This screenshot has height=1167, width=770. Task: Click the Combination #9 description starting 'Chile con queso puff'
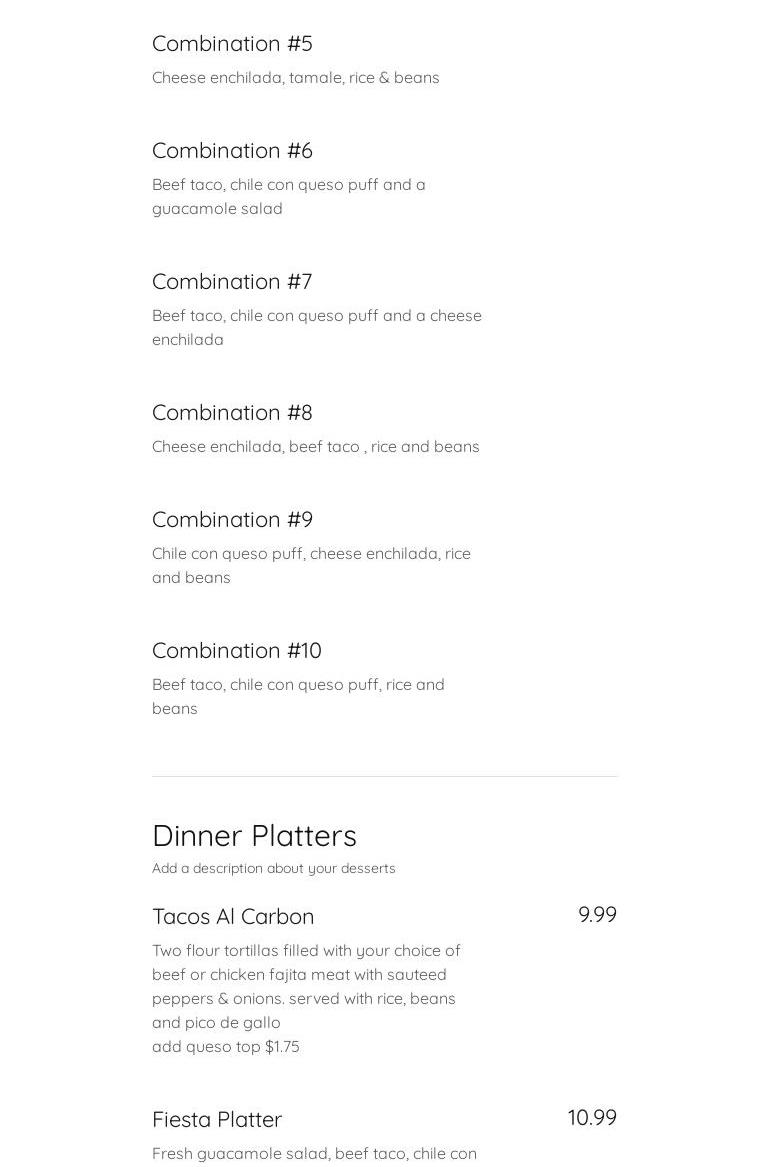pyautogui.click(x=311, y=566)
